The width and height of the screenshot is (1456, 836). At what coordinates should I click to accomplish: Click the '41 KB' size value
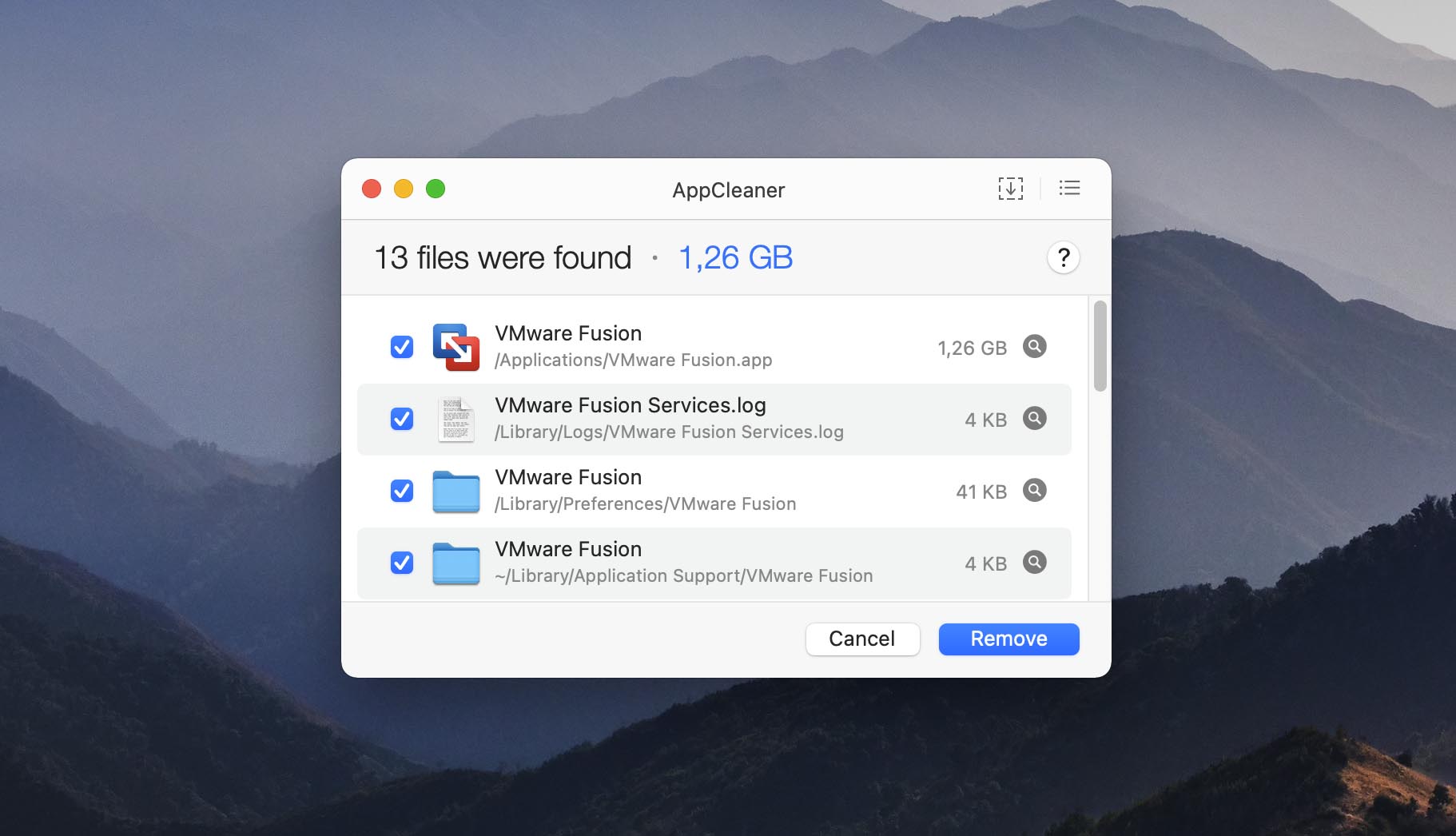[981, 492]
